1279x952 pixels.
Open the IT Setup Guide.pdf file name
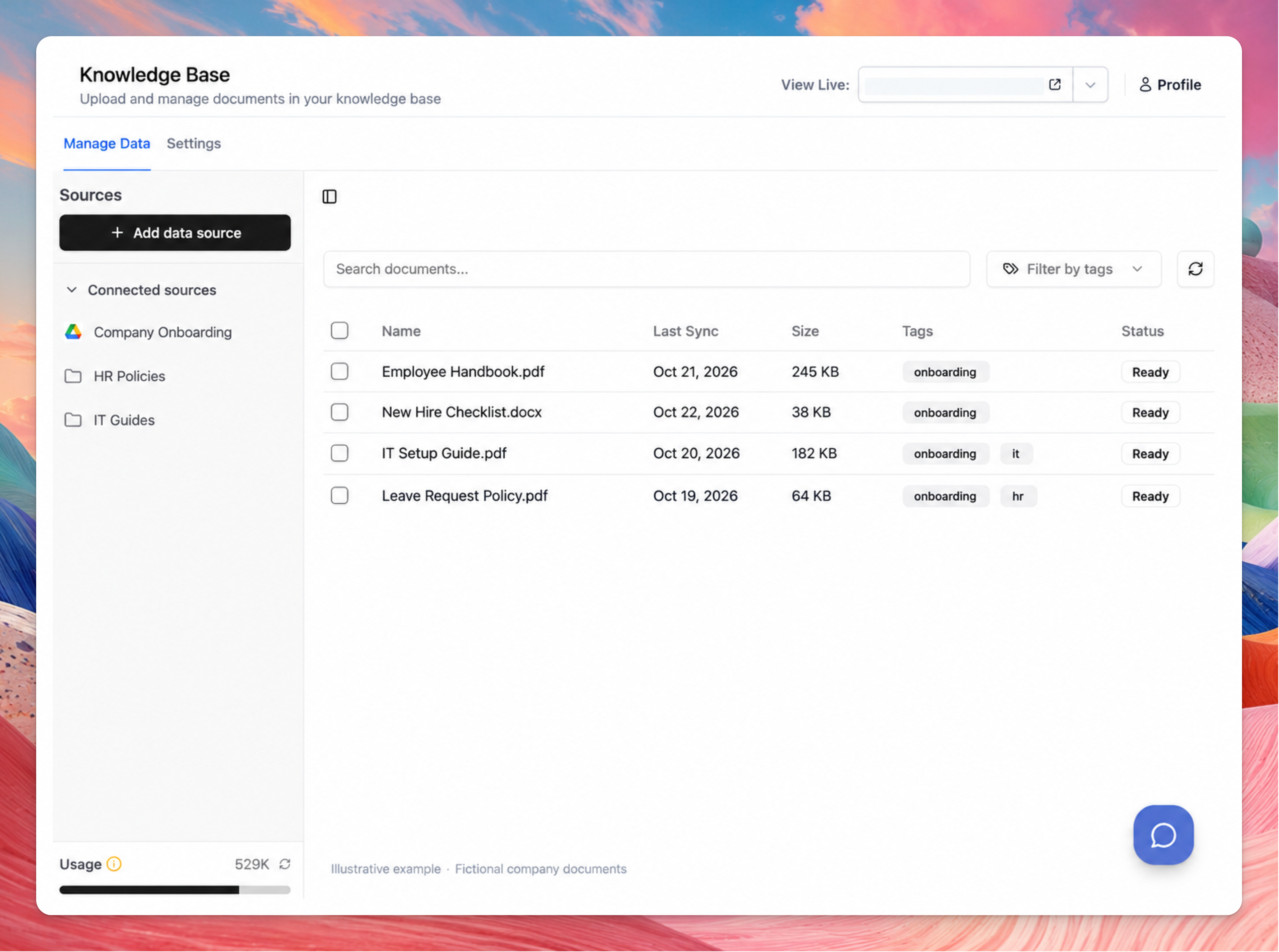pos(444,453)
